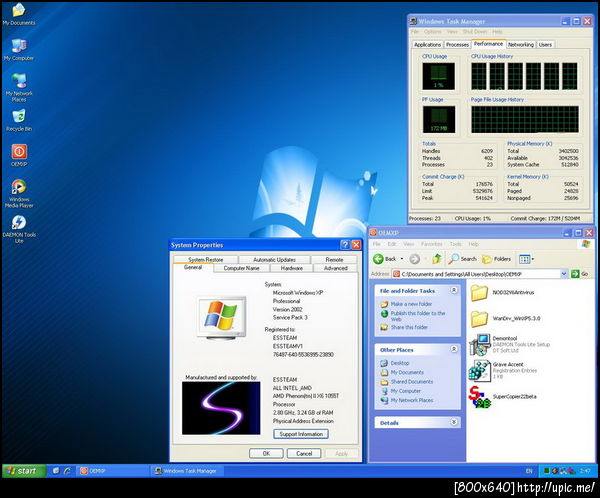Go to My Documents under Other Places
This screenshot has width=600, height=498.
(x=407, y=372)
